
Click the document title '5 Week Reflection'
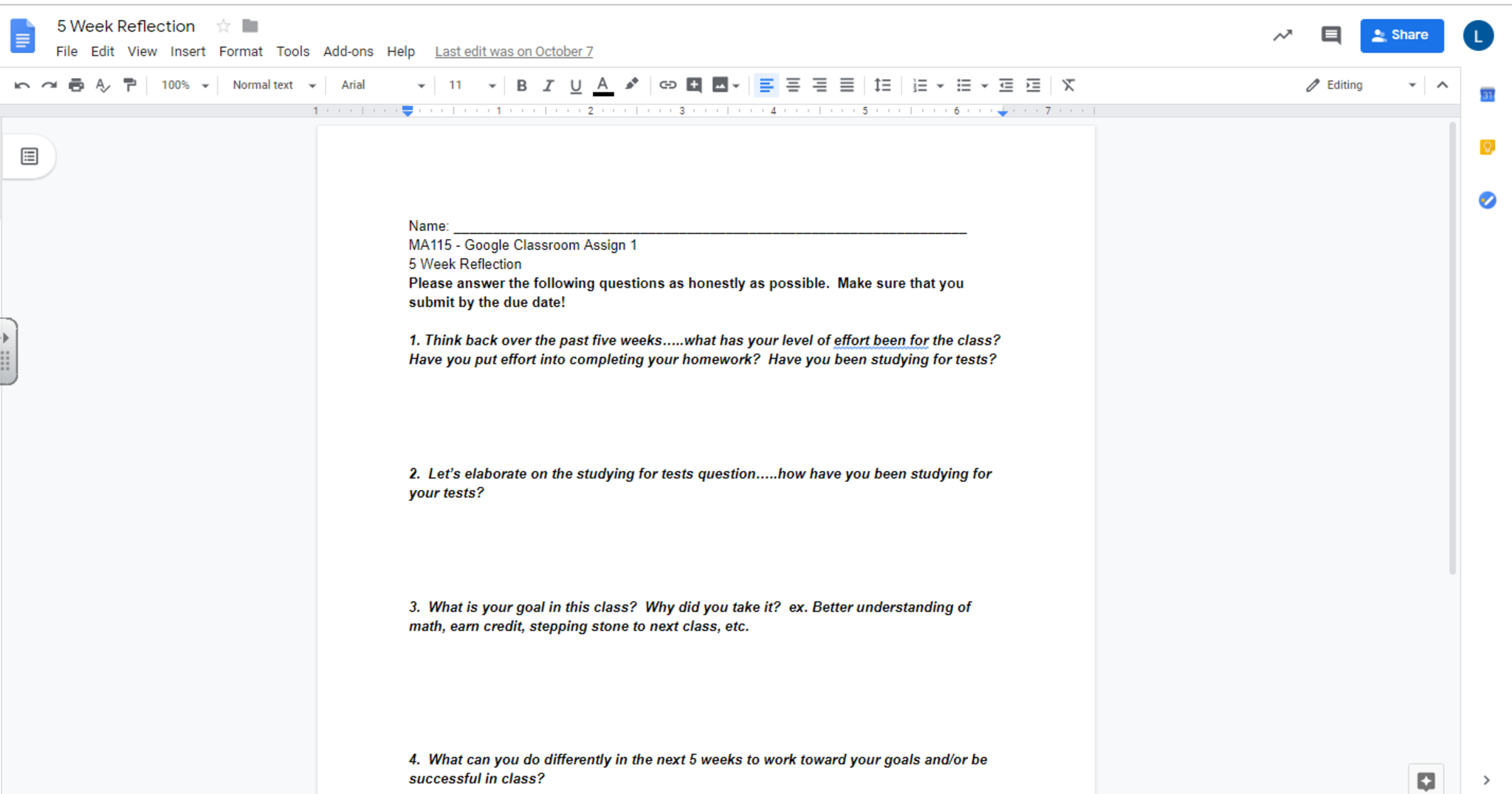(x=126, y=27)
